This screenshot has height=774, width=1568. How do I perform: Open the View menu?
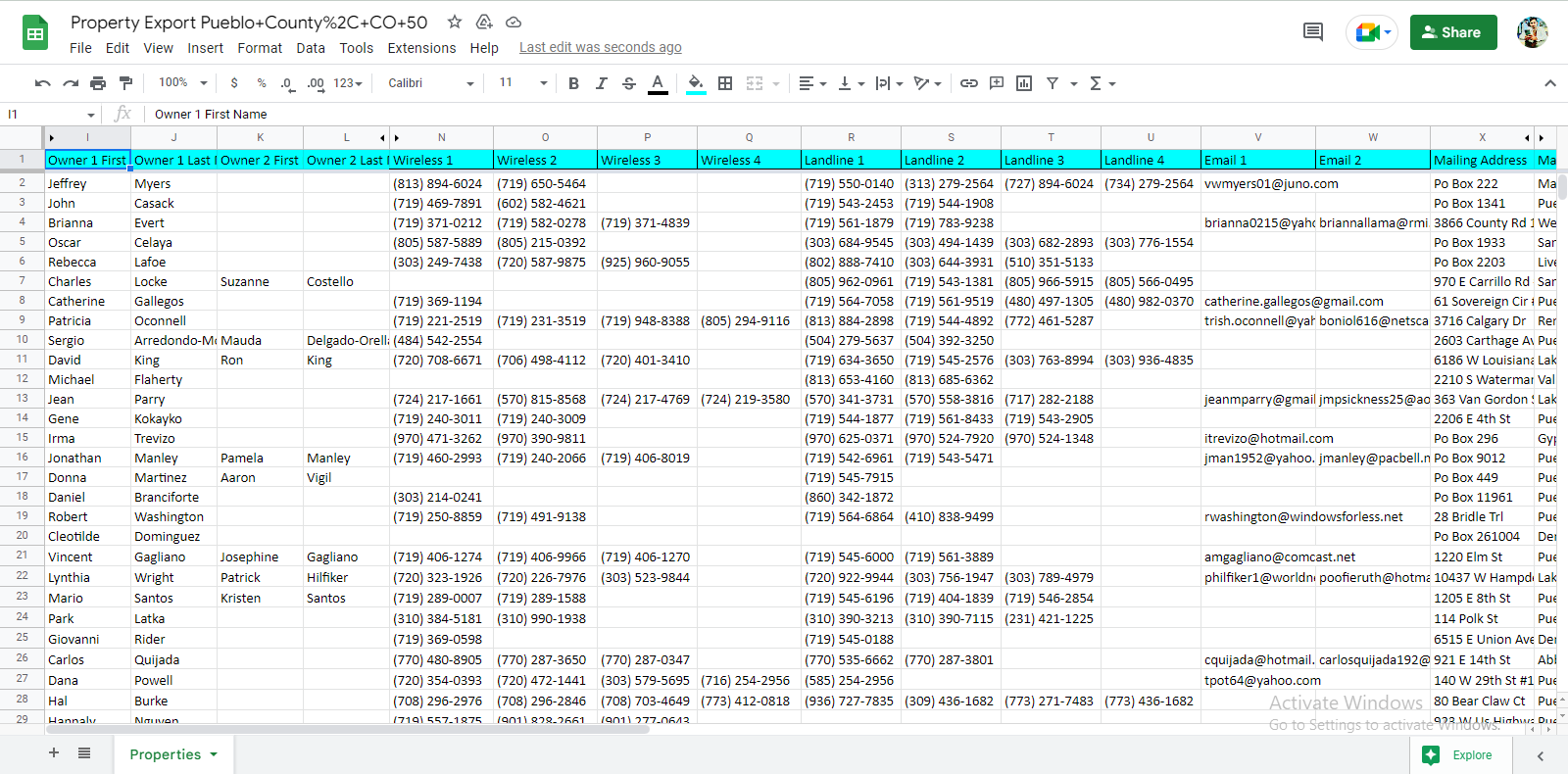tap(158, 48)
